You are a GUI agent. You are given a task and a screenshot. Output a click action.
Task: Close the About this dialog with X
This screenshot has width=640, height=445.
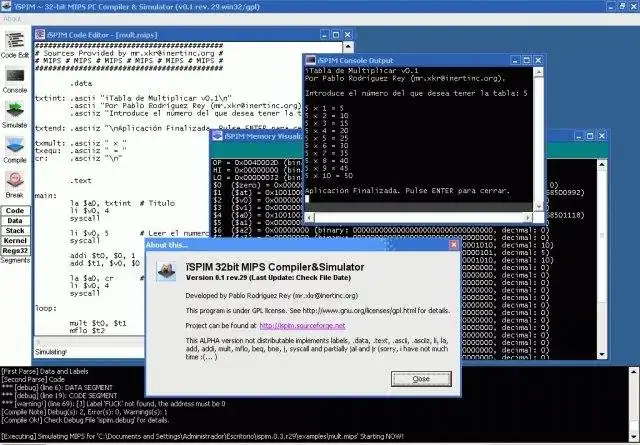click(453, 245)
